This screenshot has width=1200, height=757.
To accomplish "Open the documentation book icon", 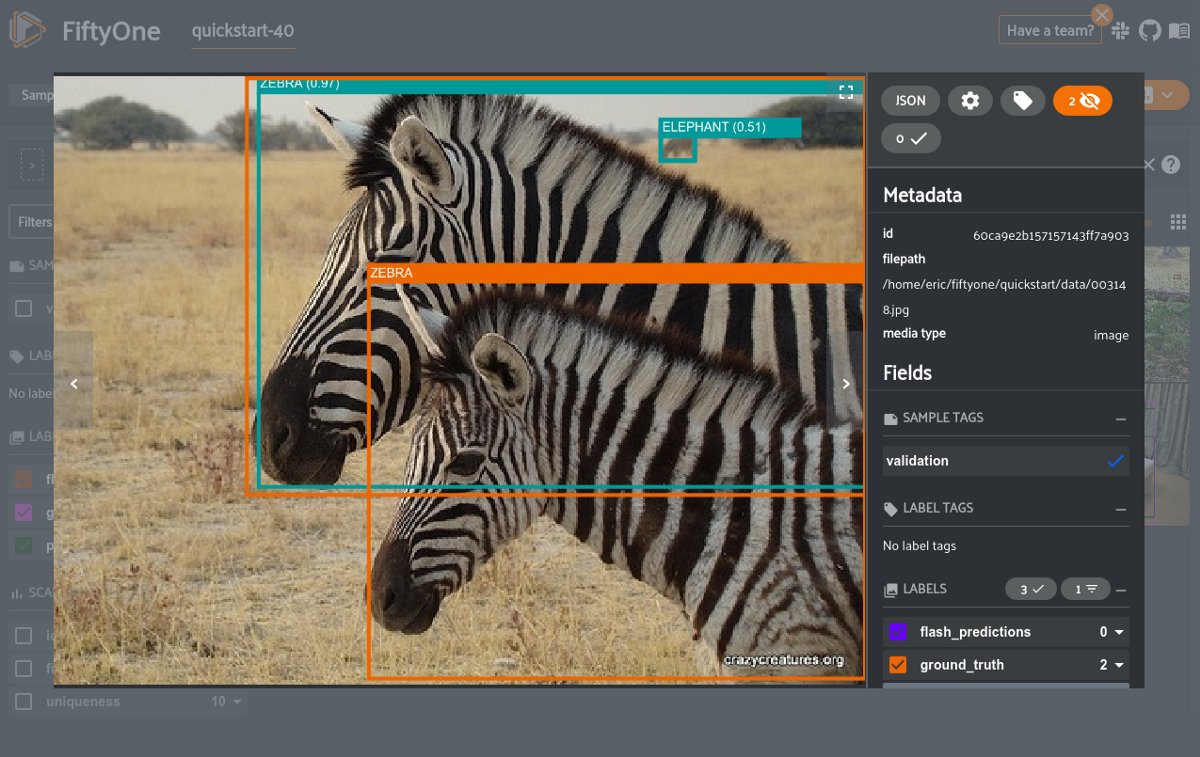I will click(x=1180, y=31).
